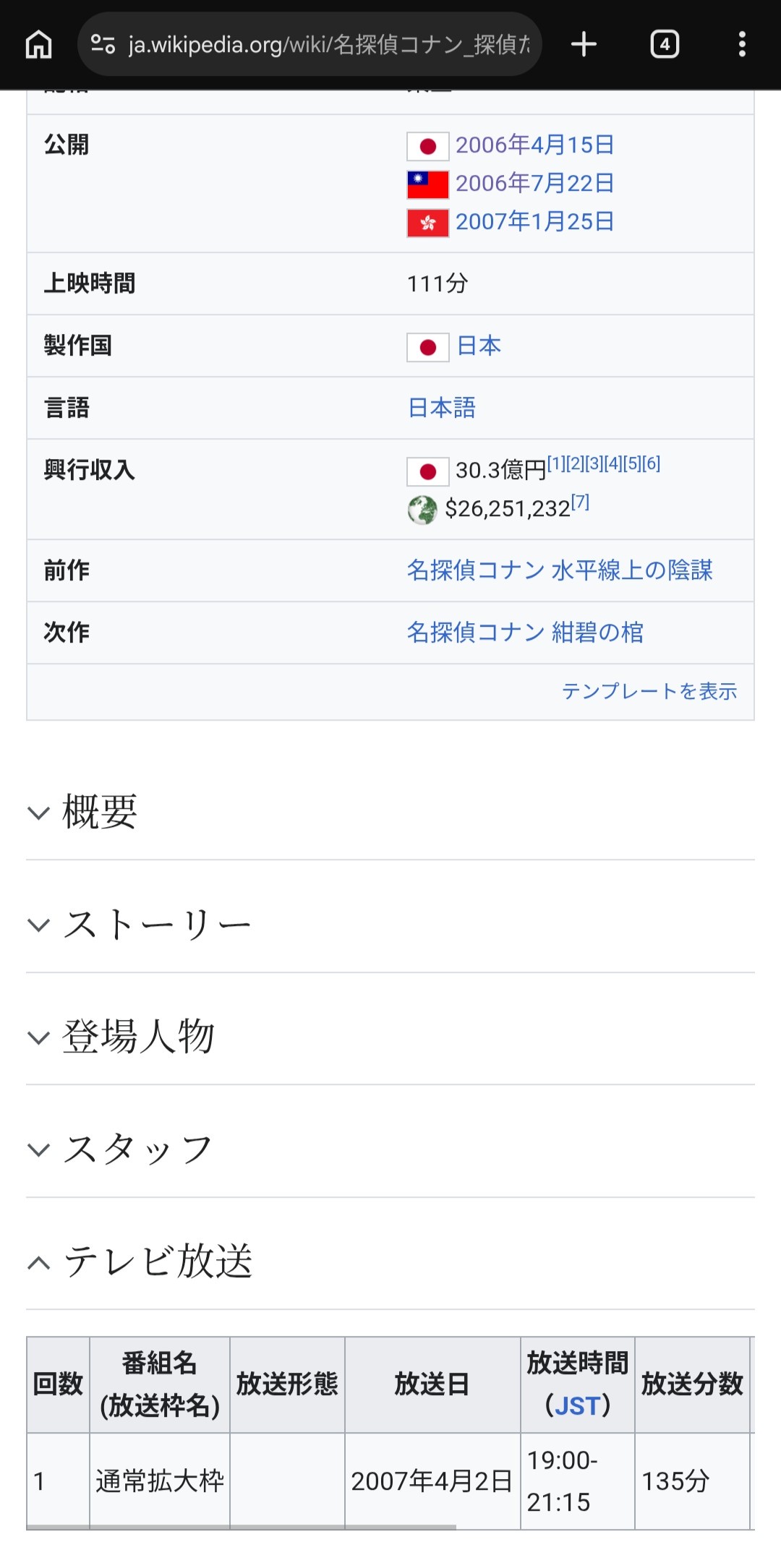
Task: Open the tab switcher showing 4 tabs
Action: (x=665, y=45)
